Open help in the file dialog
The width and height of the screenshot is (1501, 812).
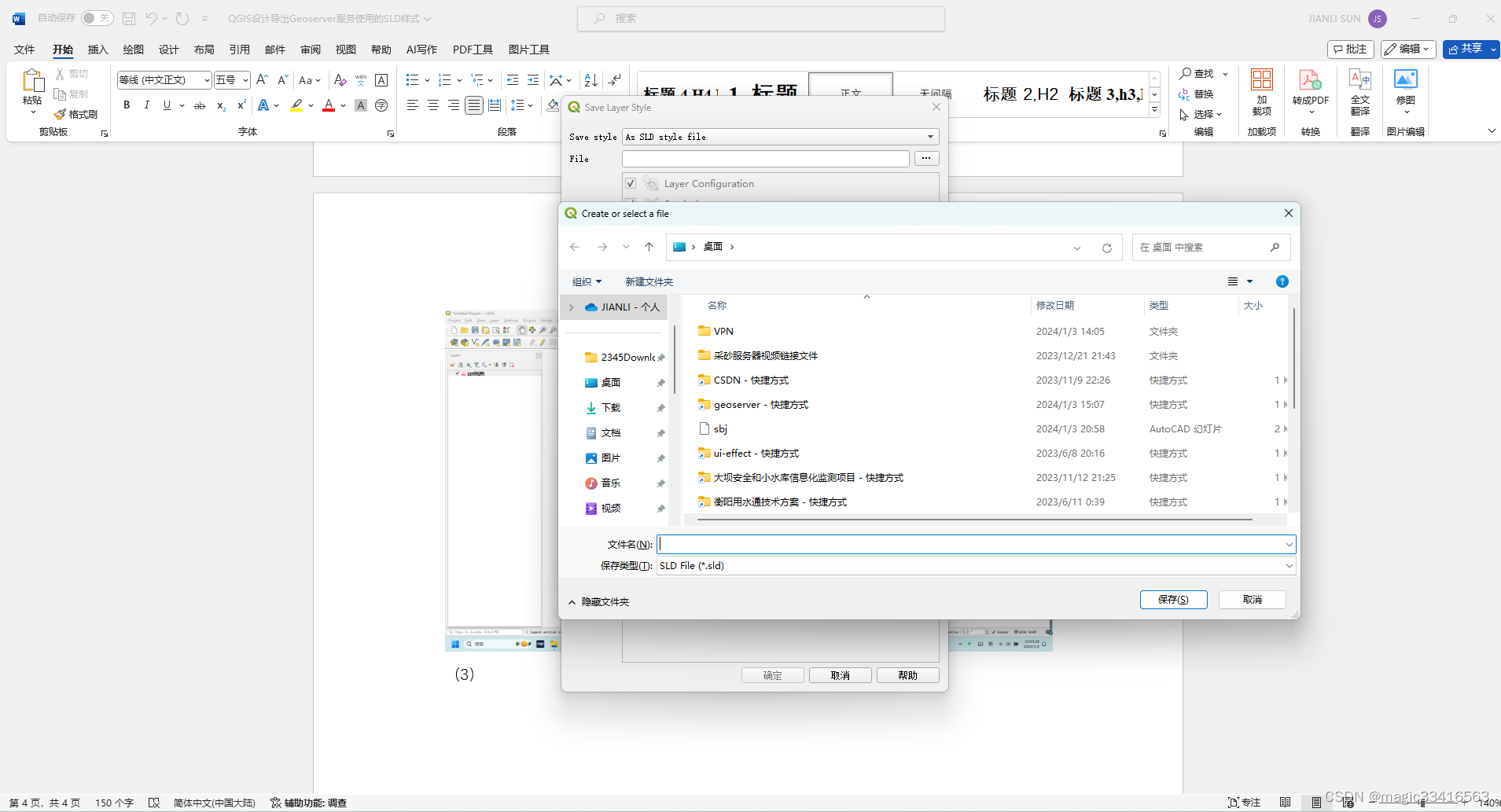click(x=1282, y=281)
